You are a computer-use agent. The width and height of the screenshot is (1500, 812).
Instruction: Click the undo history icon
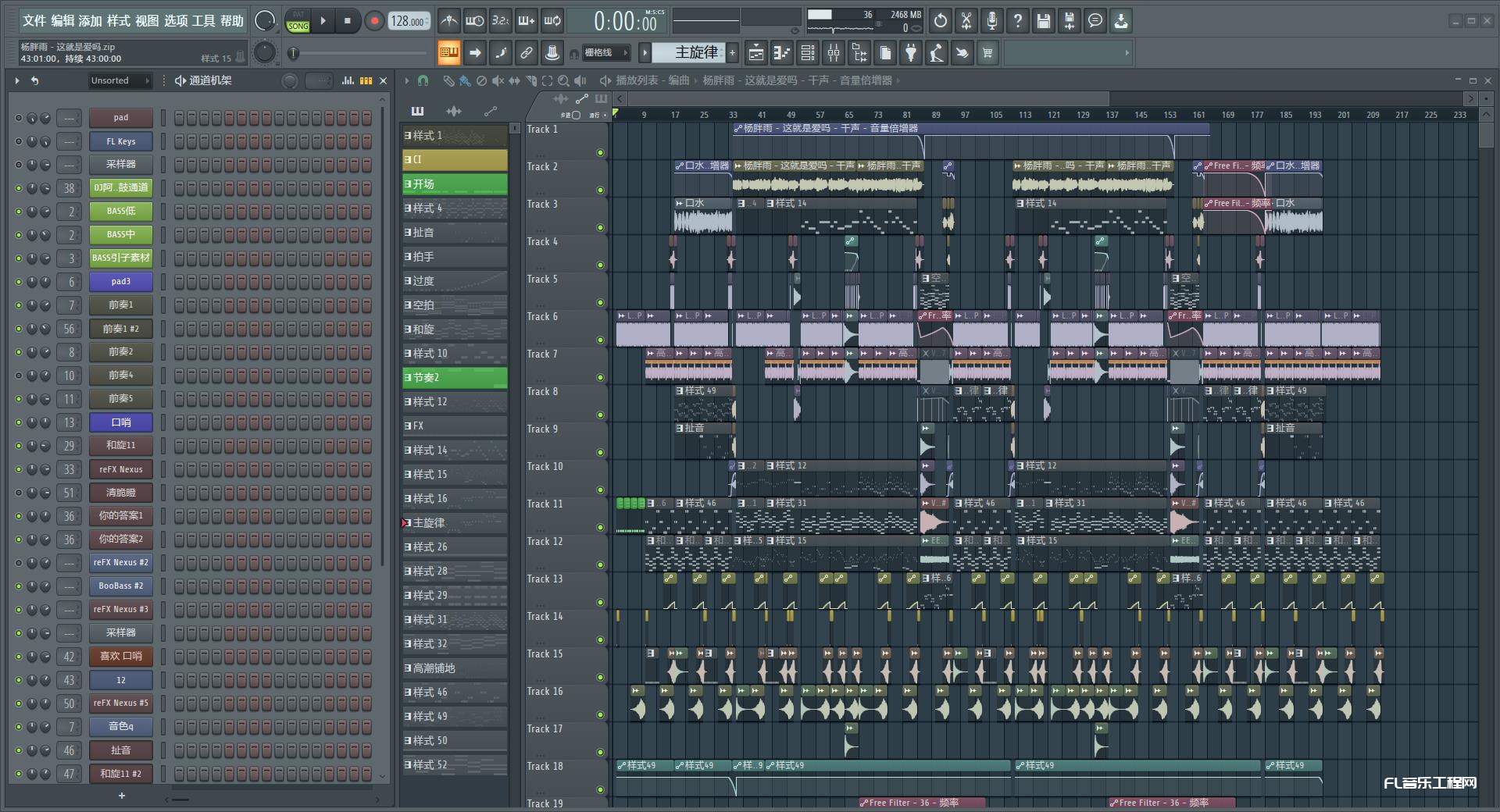(941, 21)
